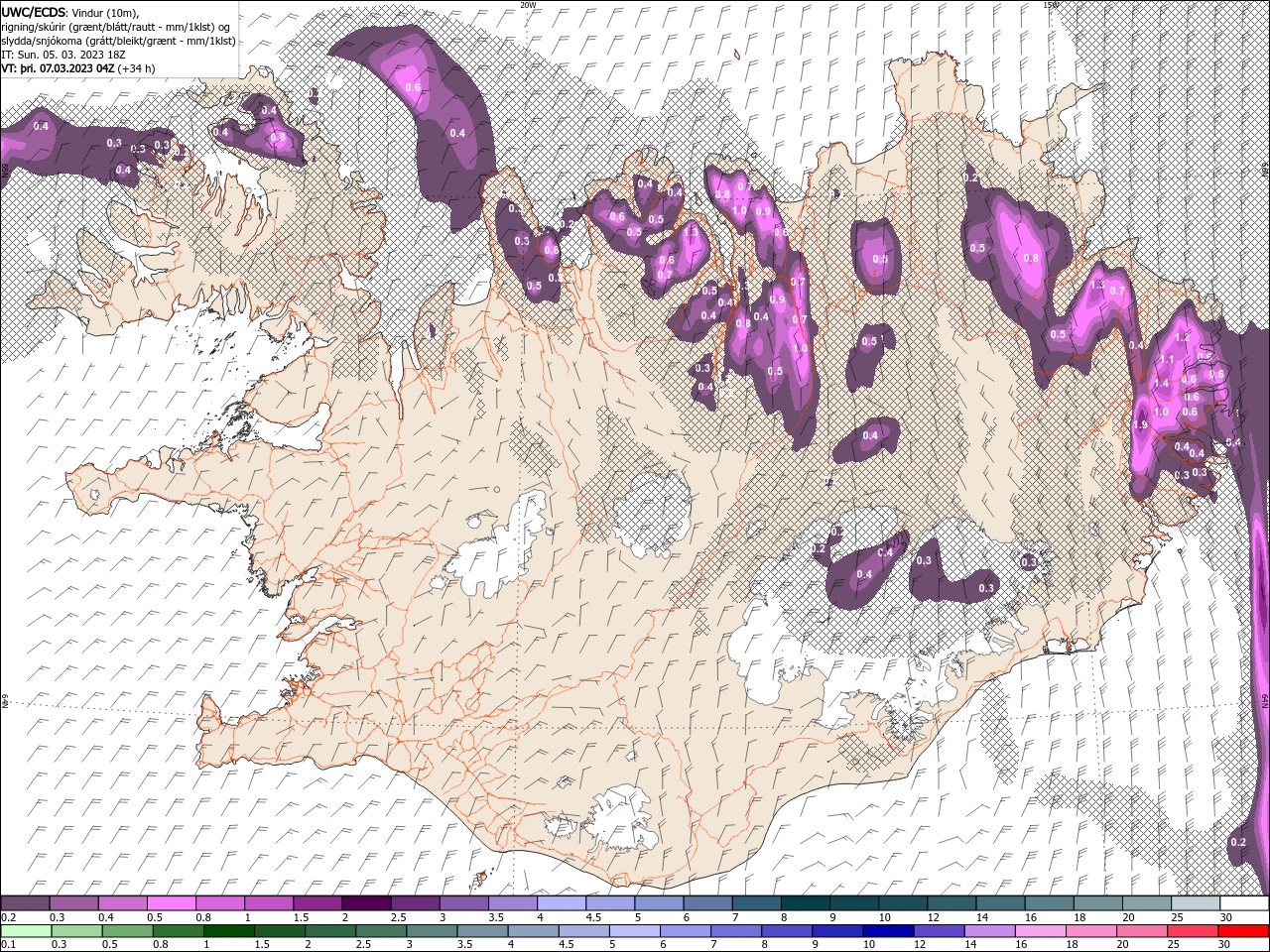Click the '1.9' precipitation value on map

point(1140,424)
